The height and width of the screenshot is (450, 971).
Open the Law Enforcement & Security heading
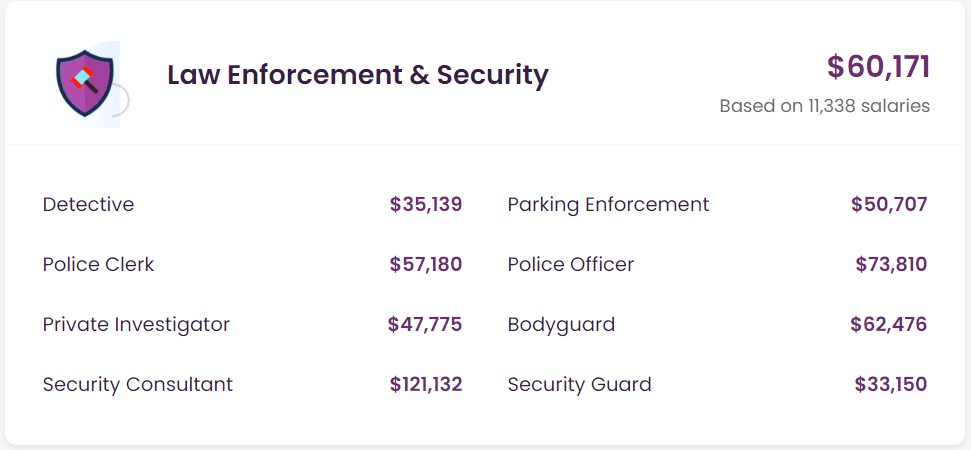[x=357, y=75]
